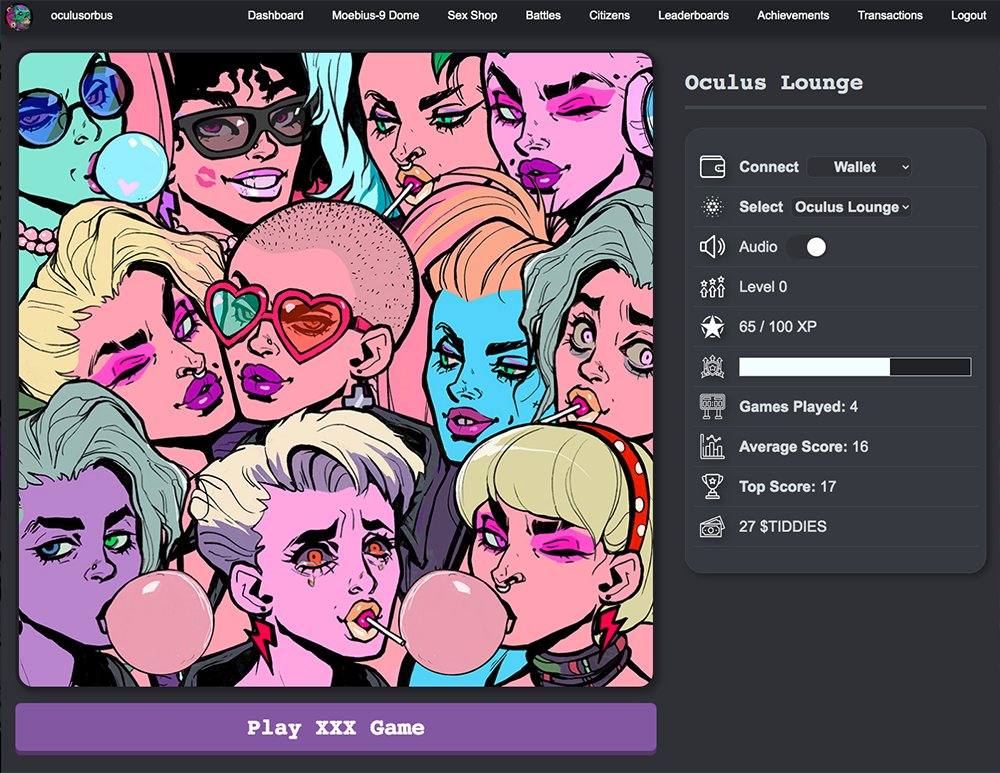Click the Level stars icon
Image resolution: width=1000 pixels, height=773 pixels.
pos(711,287)
